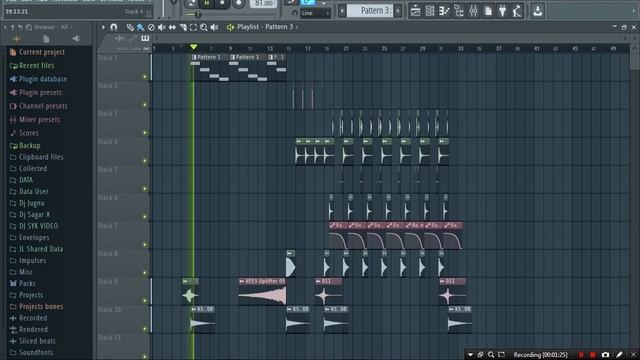This screenshot has height=360, width=640.
Task: Toggle mute dot on Track 7
Action: point(144,245)
